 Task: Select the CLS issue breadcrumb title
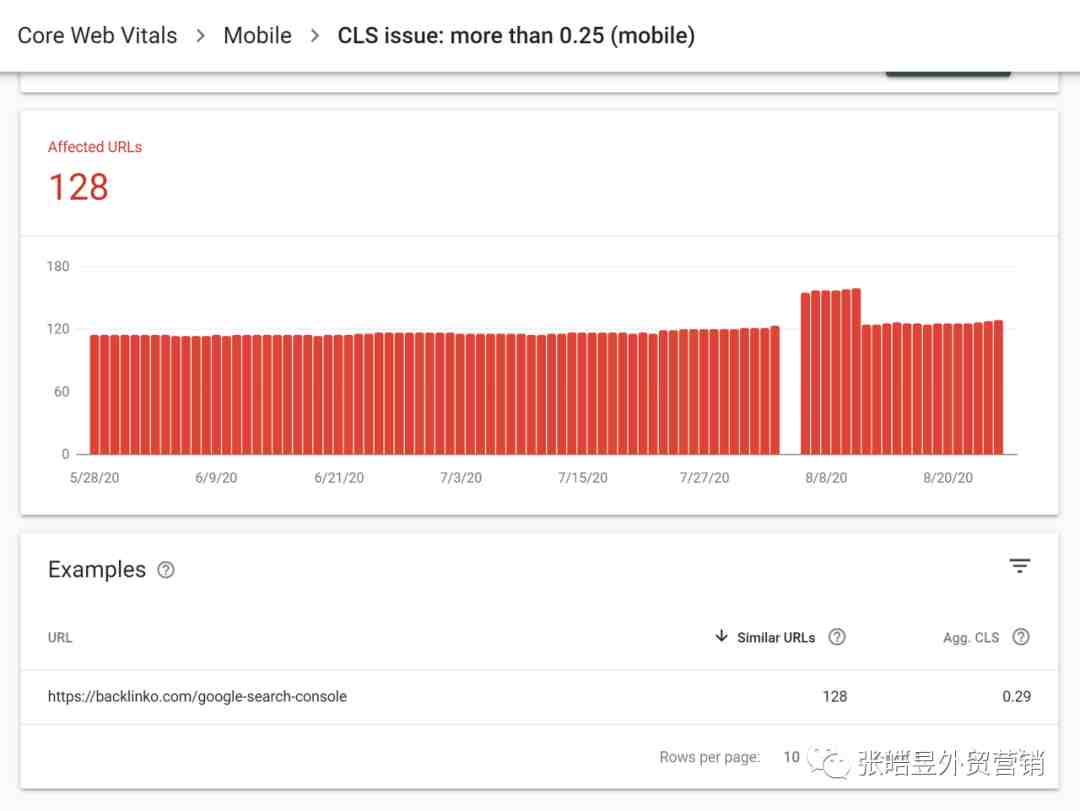point(516,35)
